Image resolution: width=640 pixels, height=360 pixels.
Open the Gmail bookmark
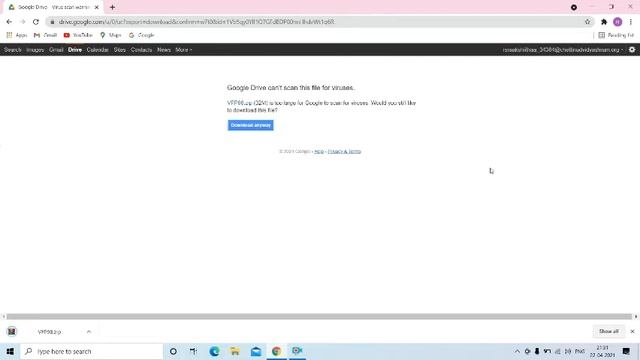tap(45, 35)
